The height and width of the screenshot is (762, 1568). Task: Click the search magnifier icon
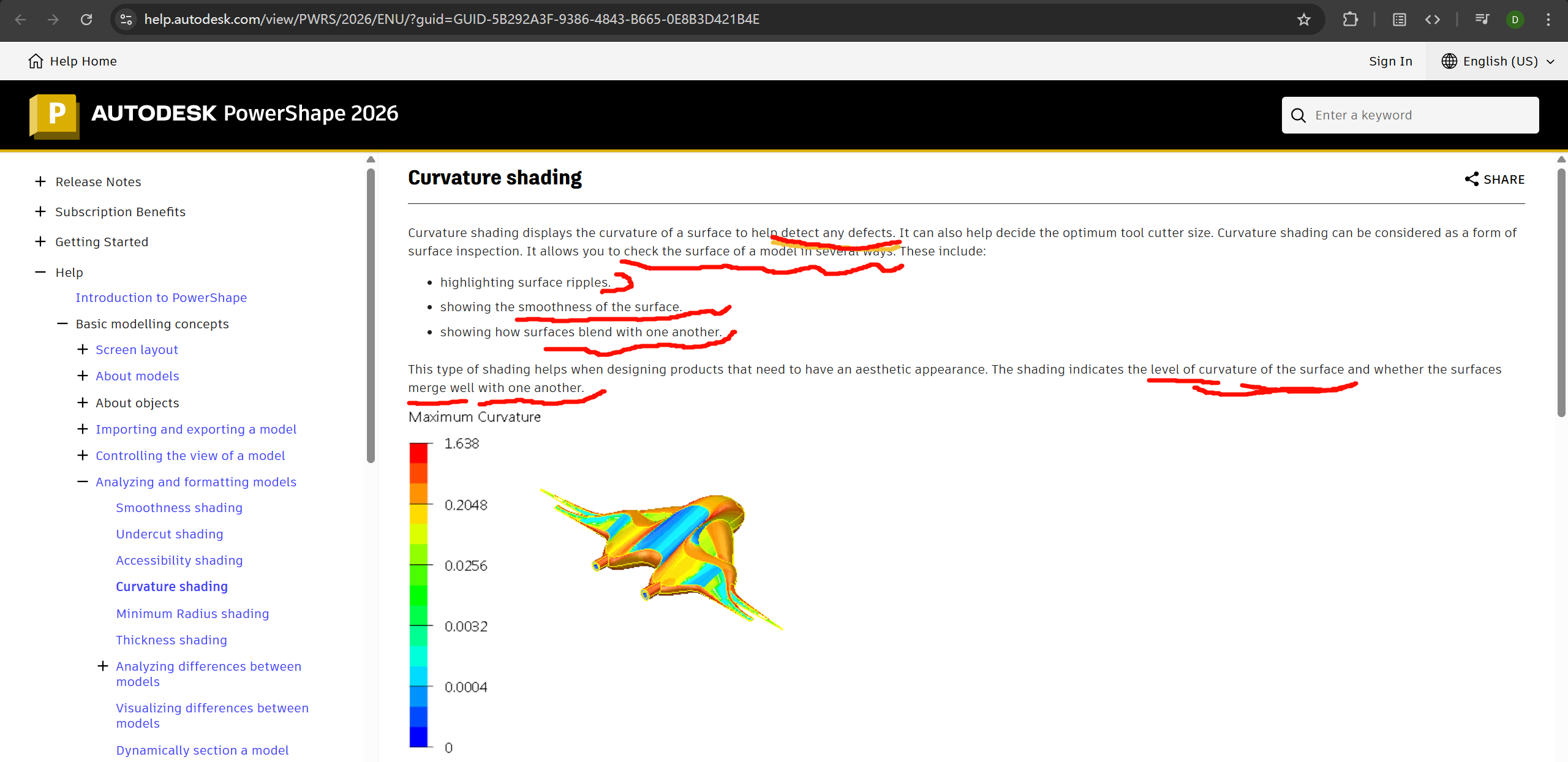[x=1298, y=115]
